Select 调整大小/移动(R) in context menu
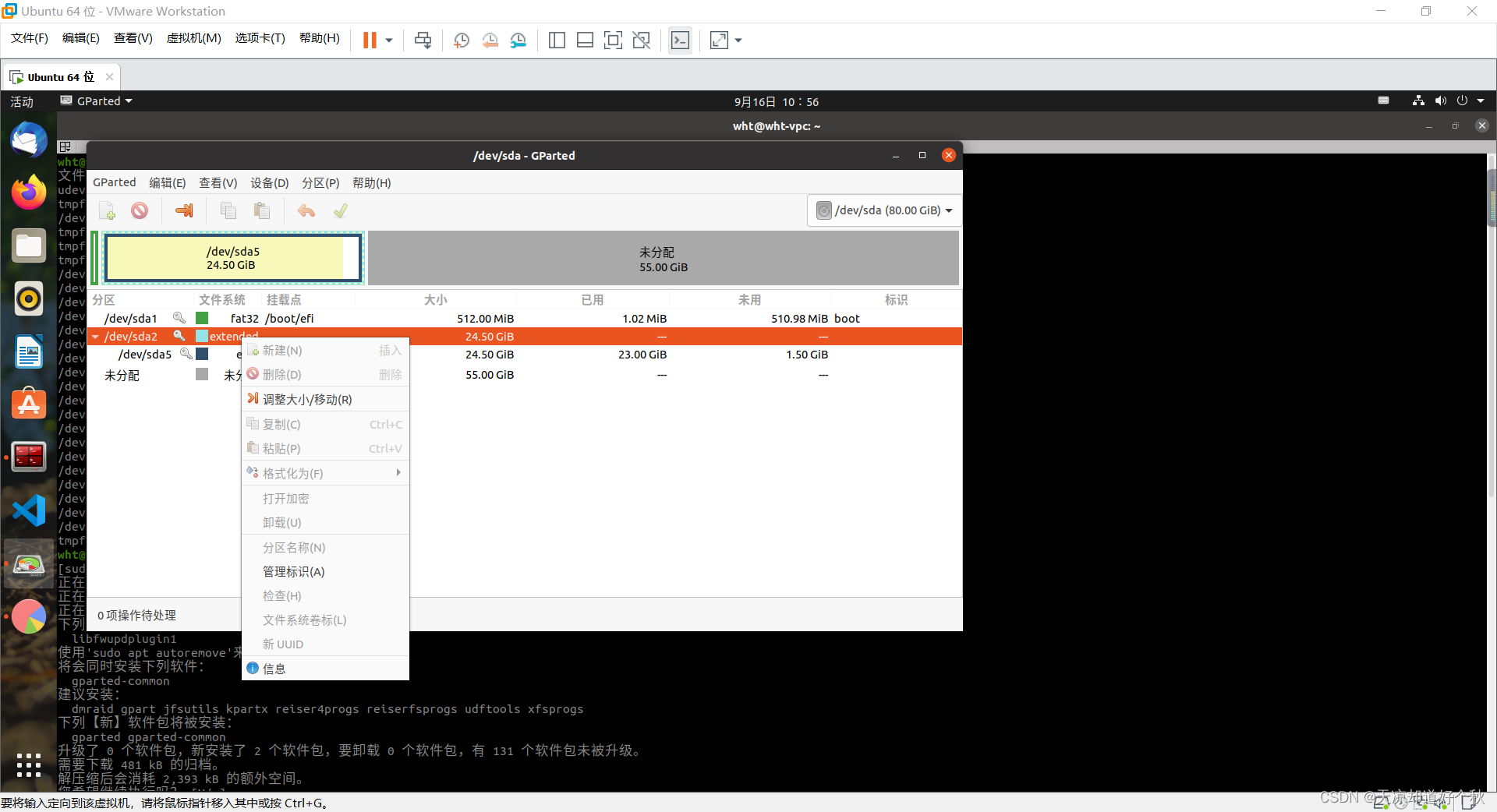 [x=325, y=399]
